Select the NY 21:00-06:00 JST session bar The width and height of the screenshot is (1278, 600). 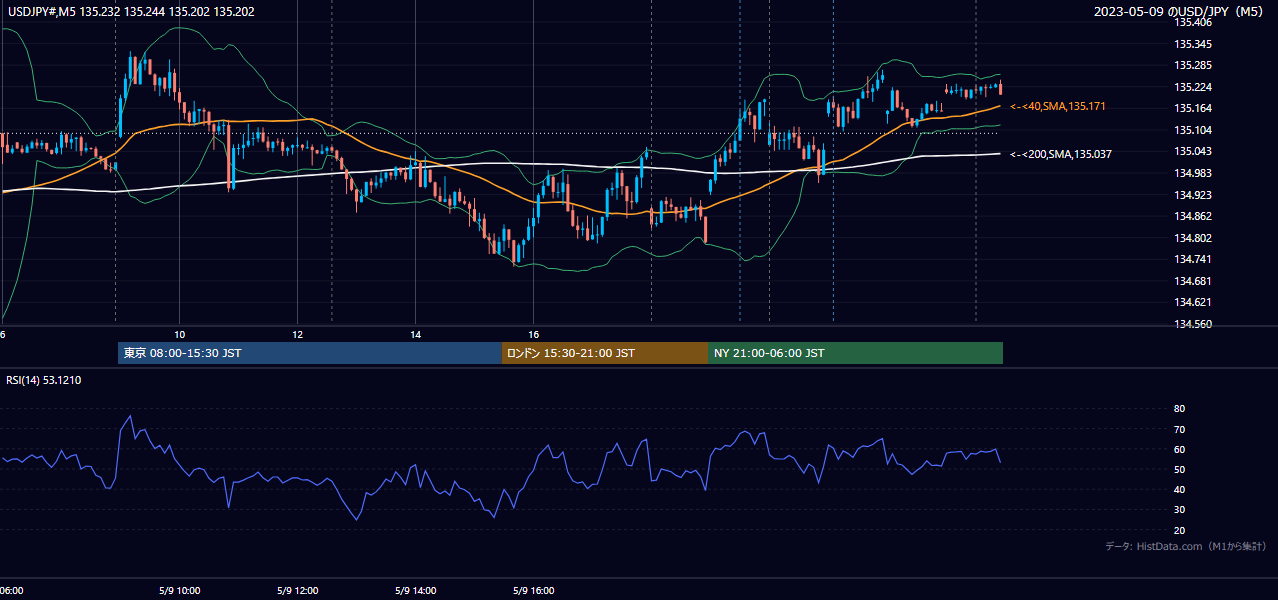pos(855,353)
